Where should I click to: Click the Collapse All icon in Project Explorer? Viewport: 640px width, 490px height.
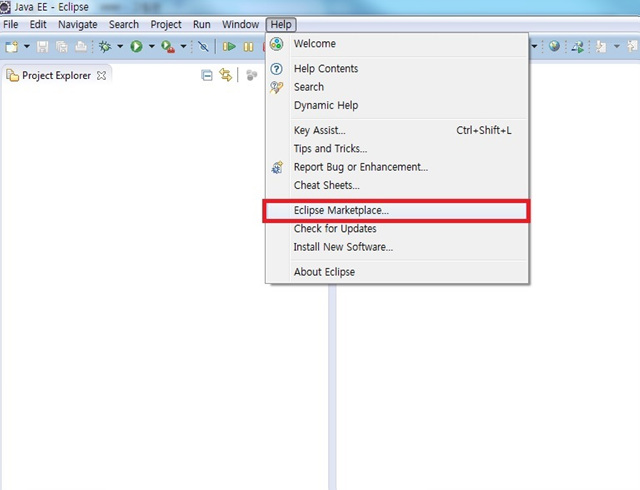[207, 75]
